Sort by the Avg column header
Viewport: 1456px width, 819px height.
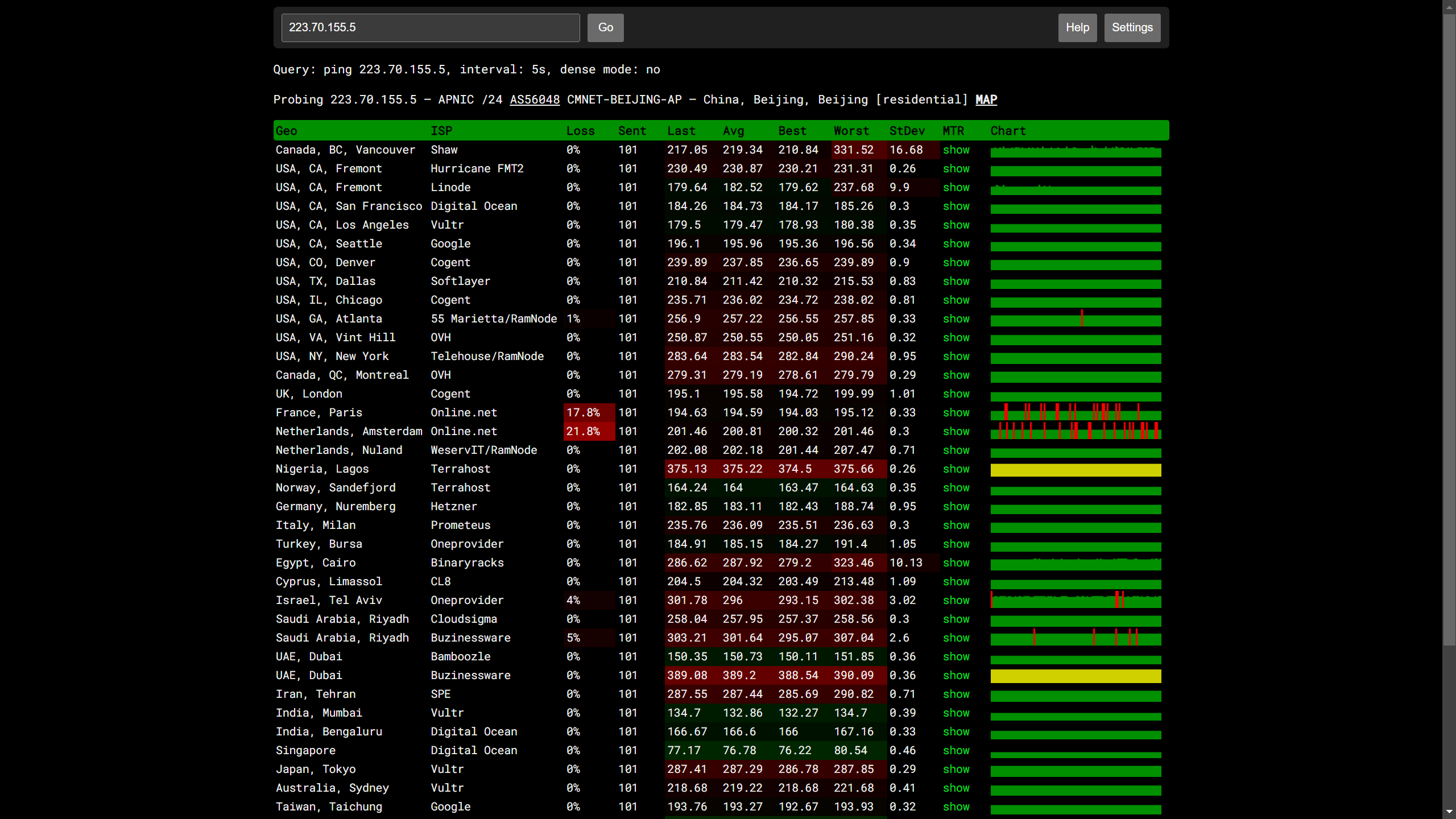(x=733, y=131)
